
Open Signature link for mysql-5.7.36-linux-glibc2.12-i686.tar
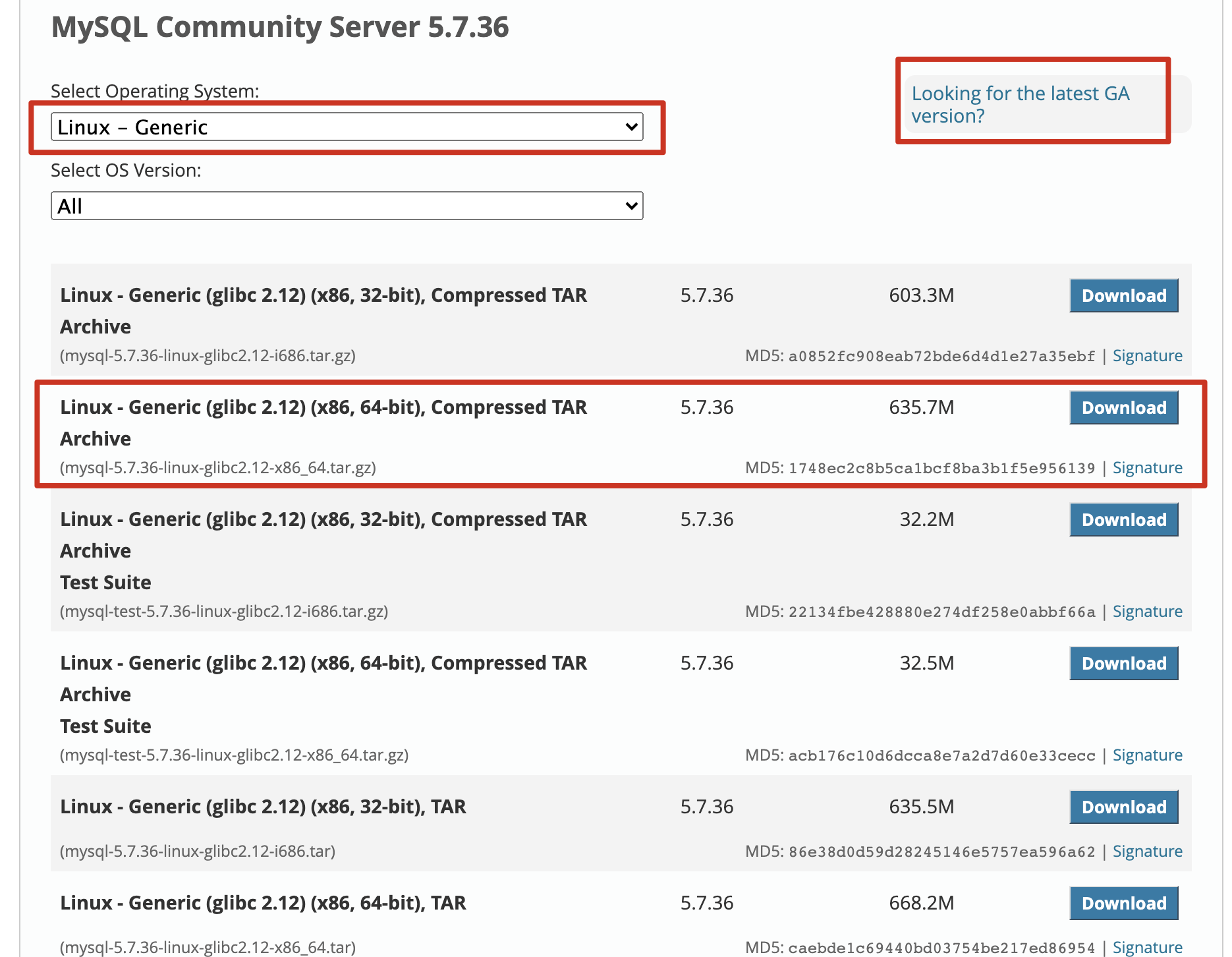[1147, 852]
